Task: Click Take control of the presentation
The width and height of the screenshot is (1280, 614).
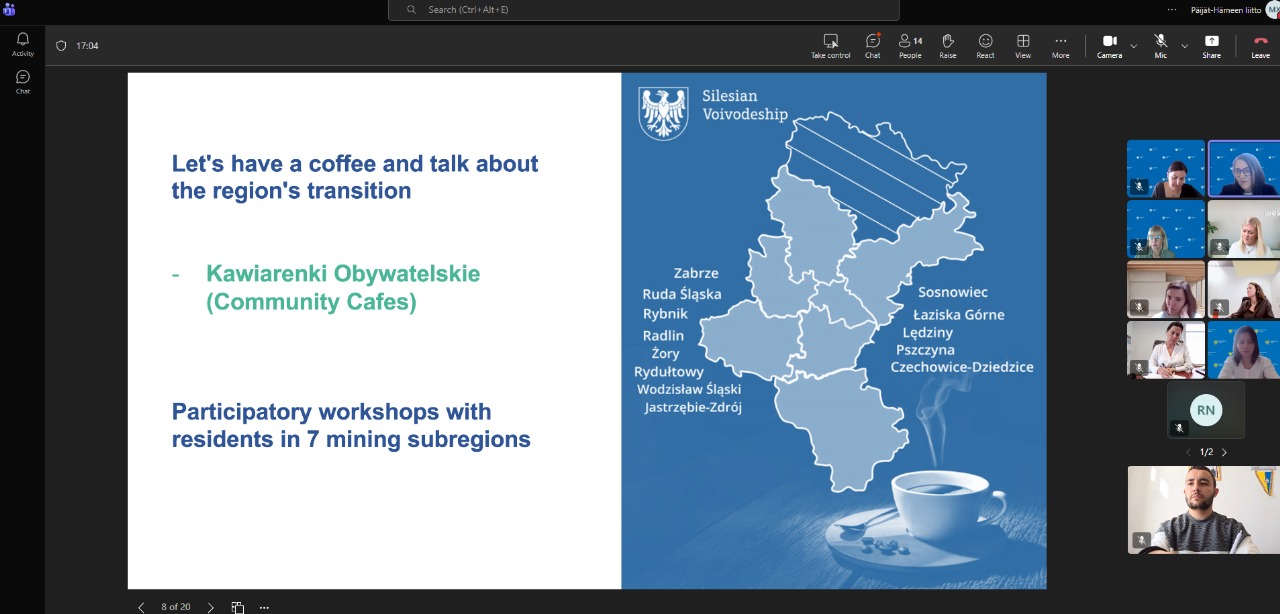Action: click(830, 45)
